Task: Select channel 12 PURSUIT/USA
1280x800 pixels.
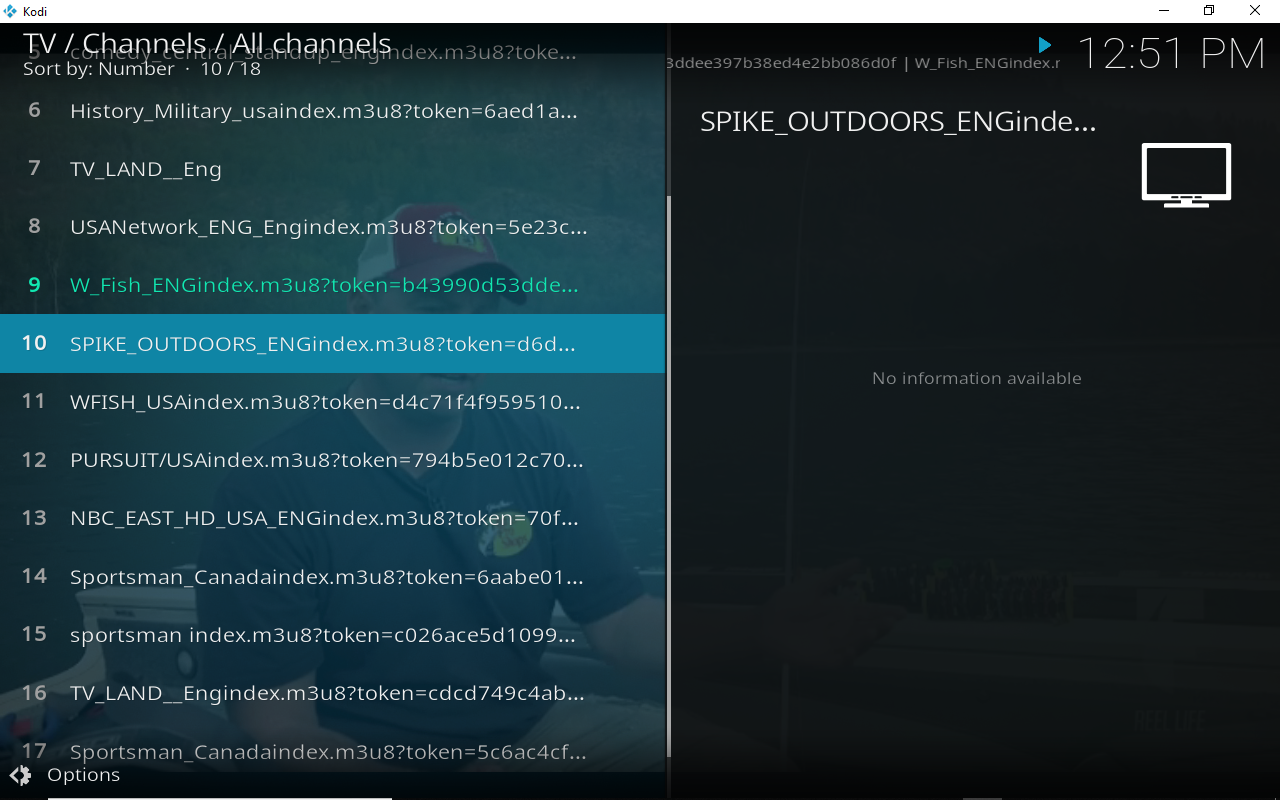Action: click(x=332, y=460)
